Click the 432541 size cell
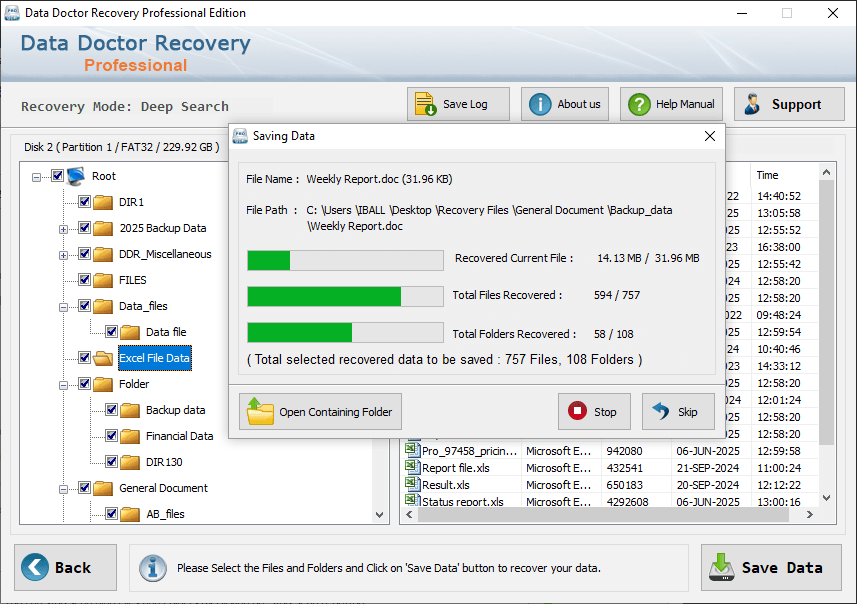The image size is (857, 604). [x=624, y=468]
